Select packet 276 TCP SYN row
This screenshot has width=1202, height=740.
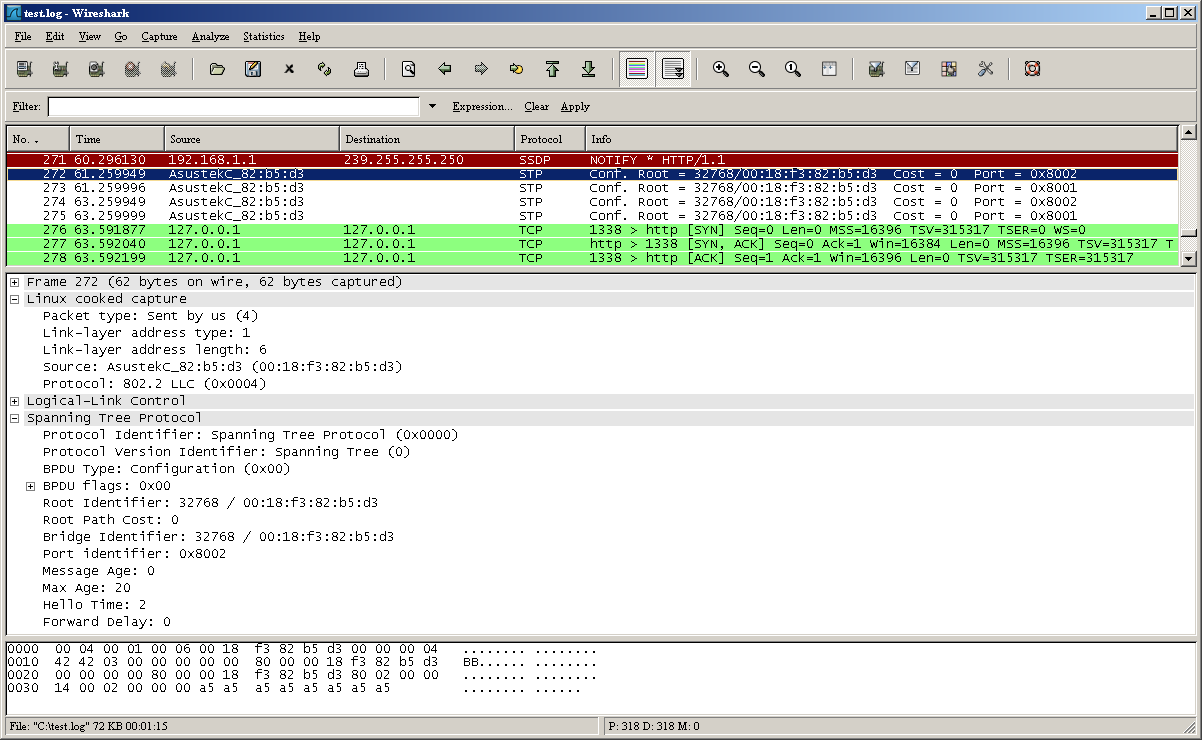(592, 230)
